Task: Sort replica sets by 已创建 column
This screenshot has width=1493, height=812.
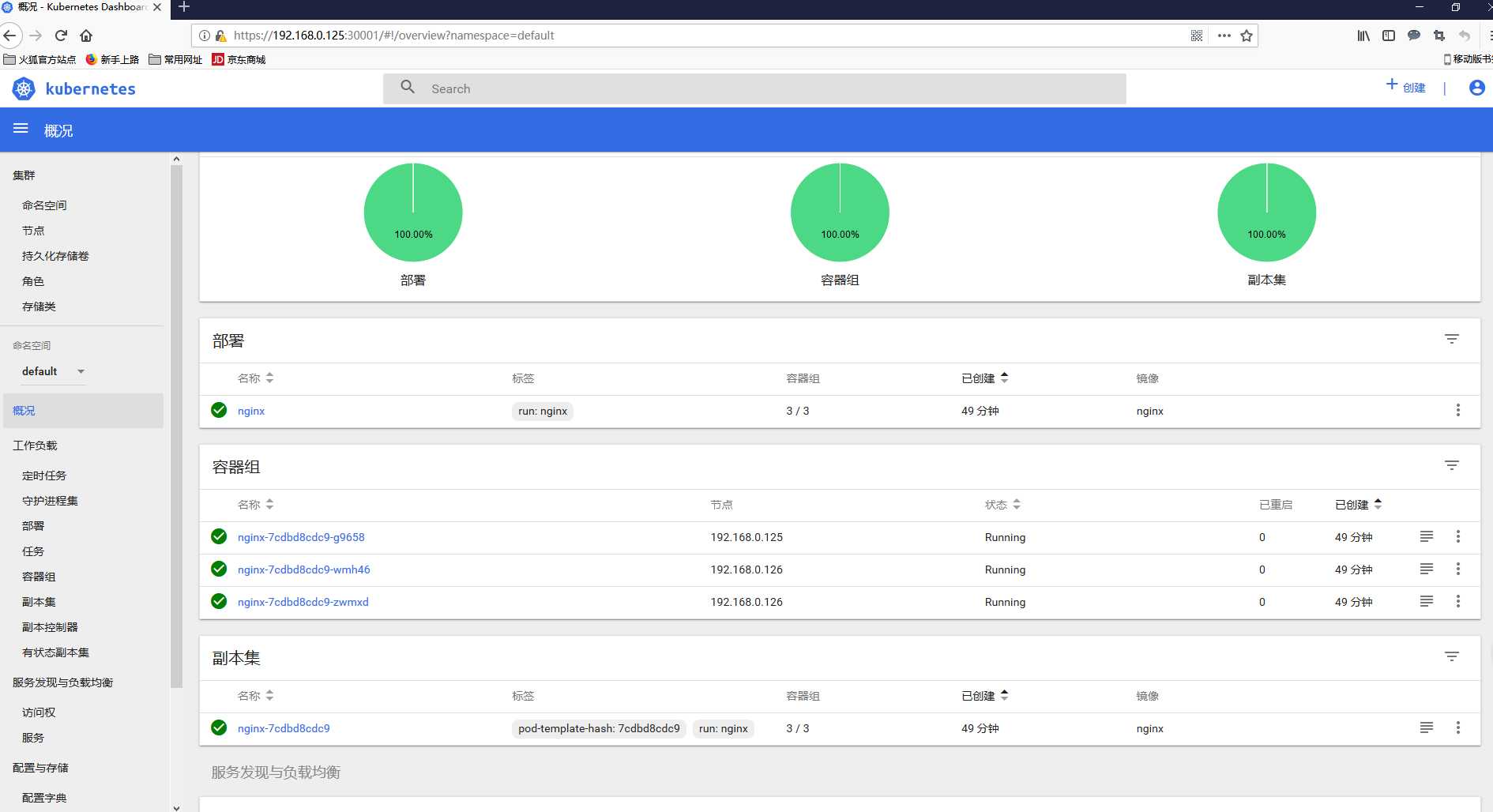Action: click(x=984, y=696)
